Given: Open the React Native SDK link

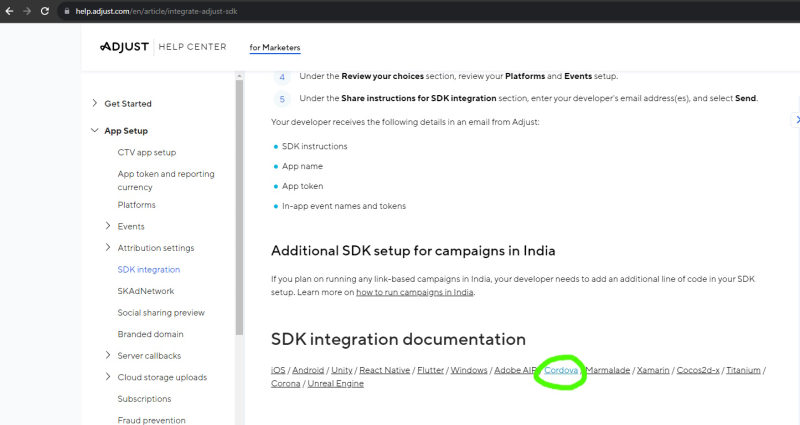Looking at the screenshot, I should tap(384, 370).
